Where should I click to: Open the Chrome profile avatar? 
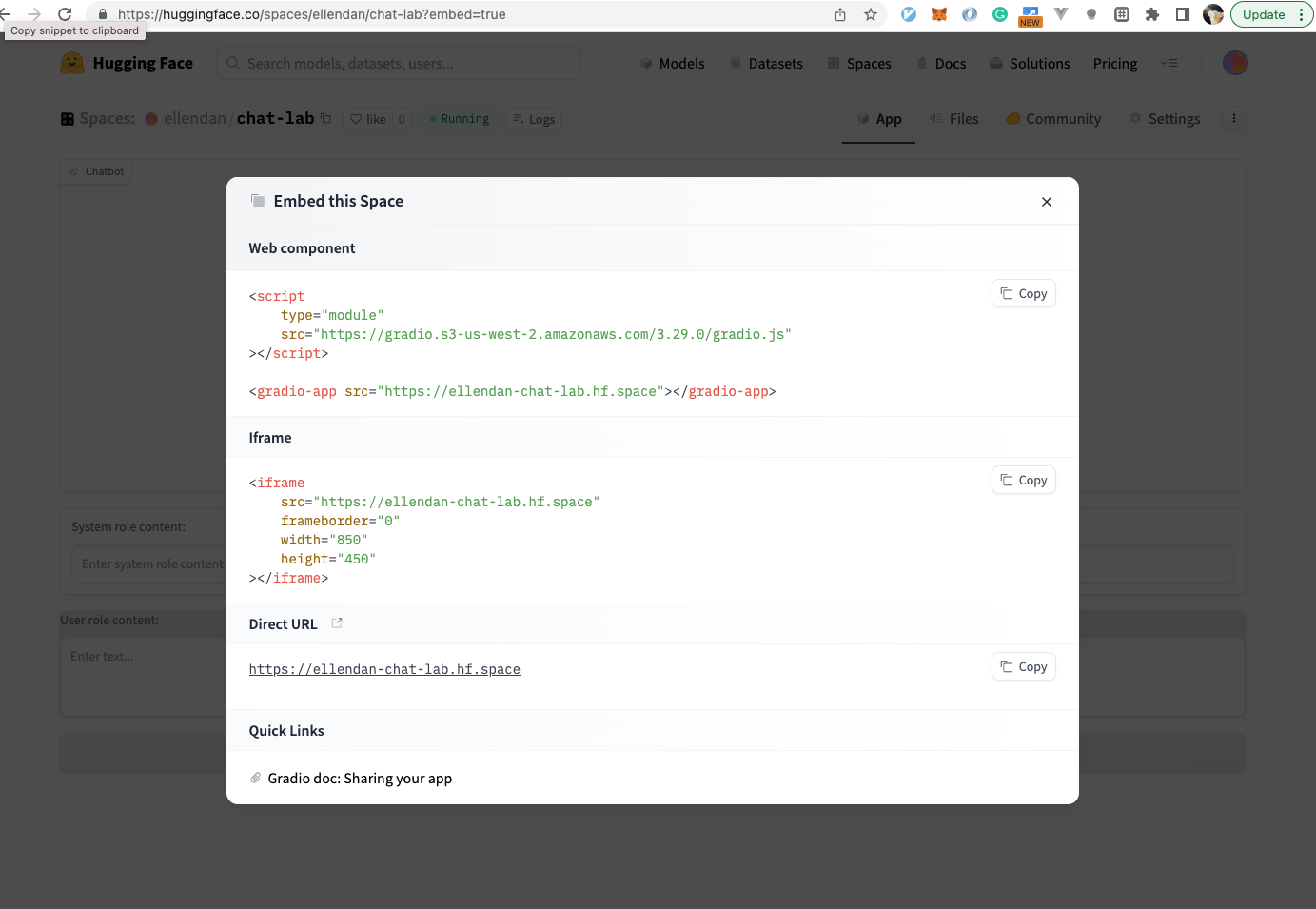pos(1212,14)
